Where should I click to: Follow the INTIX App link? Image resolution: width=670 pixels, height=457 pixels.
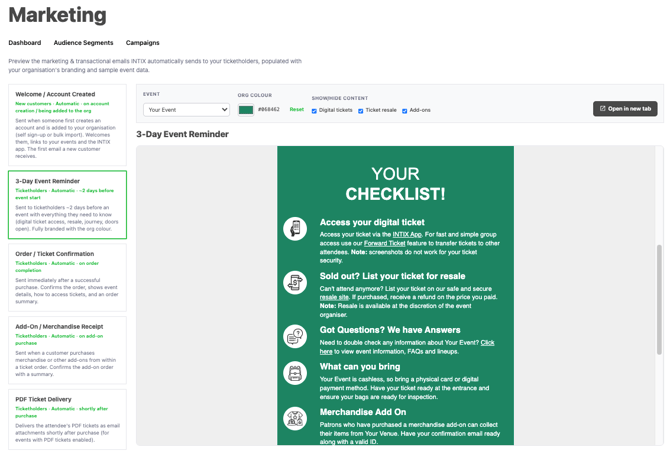click(x=407, y=234)
